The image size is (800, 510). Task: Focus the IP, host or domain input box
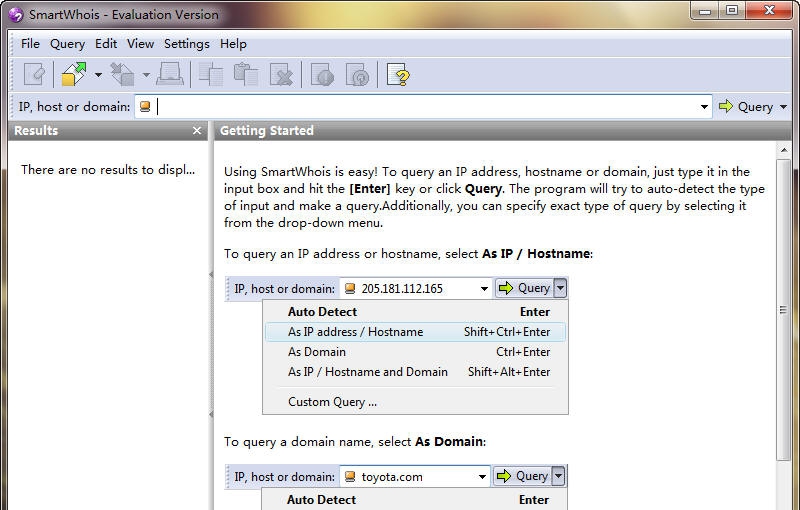pos(423,107)
